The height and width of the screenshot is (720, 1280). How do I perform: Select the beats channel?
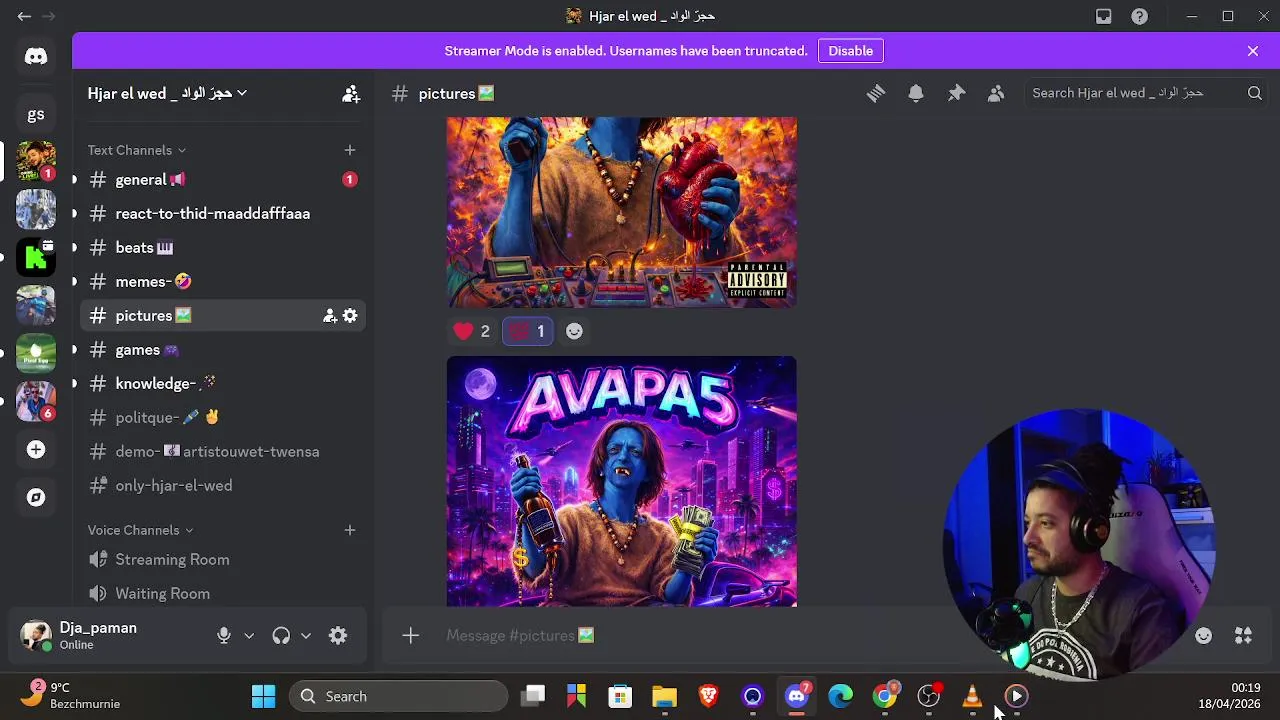pyautogui.click(x=222, y=248)
